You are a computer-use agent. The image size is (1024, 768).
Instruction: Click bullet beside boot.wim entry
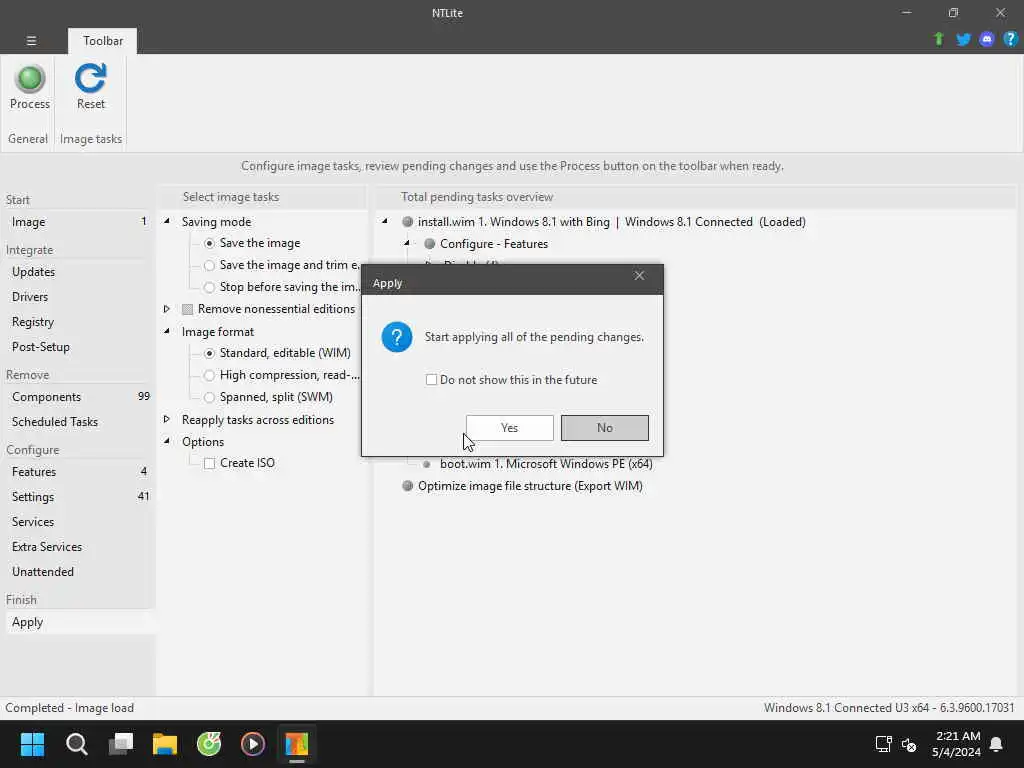[x=426, y=464]
